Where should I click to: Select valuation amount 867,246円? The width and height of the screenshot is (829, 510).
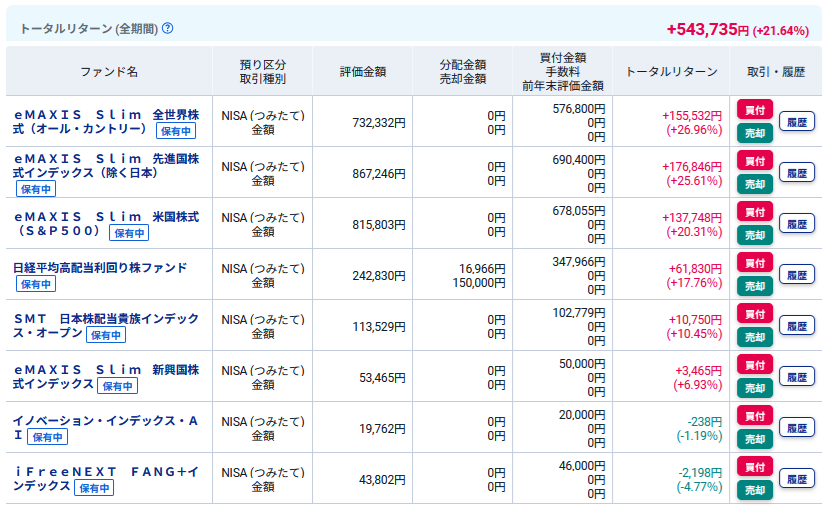point(379,174)
